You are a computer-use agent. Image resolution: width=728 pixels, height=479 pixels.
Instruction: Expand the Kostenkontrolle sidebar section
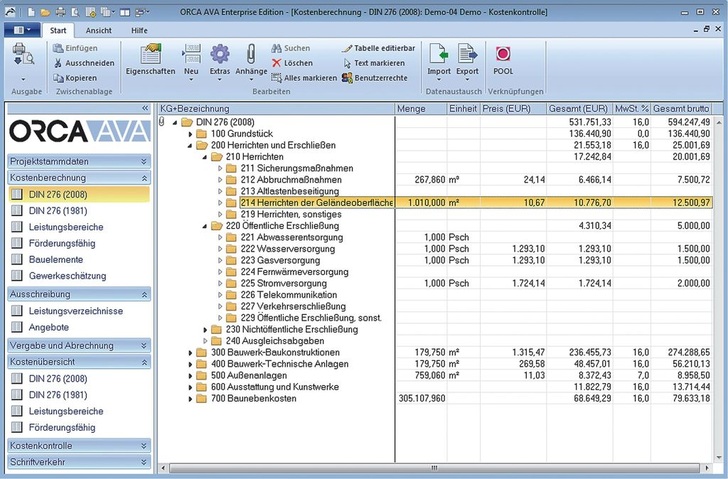point(144,446)
